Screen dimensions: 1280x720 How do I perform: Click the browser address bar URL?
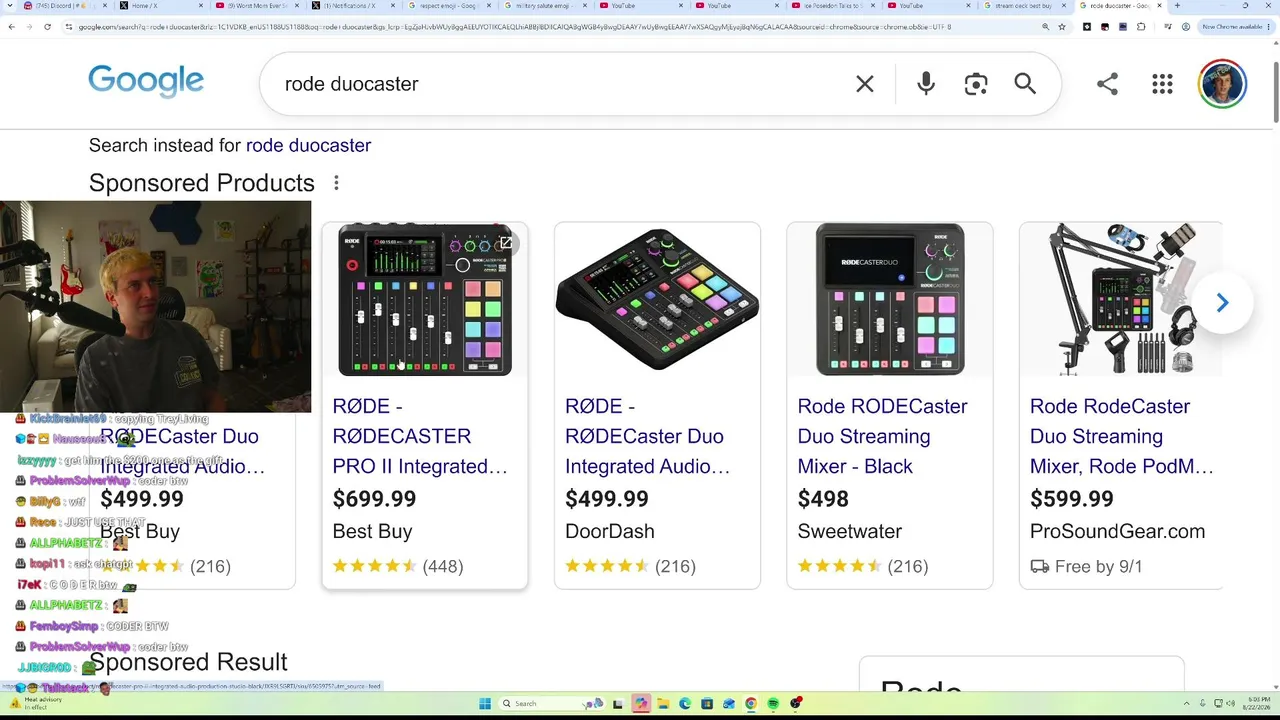pos(515,27)
